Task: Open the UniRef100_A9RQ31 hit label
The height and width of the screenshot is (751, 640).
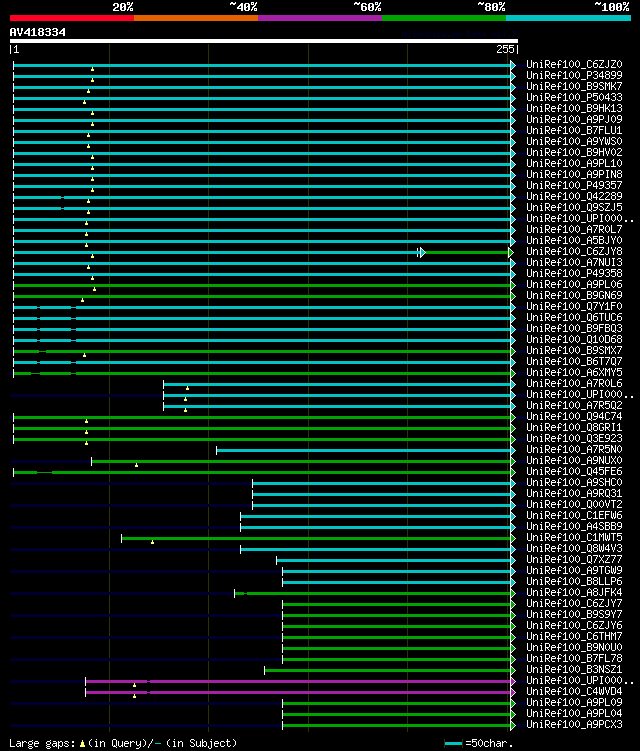Action: pos(574,494)
